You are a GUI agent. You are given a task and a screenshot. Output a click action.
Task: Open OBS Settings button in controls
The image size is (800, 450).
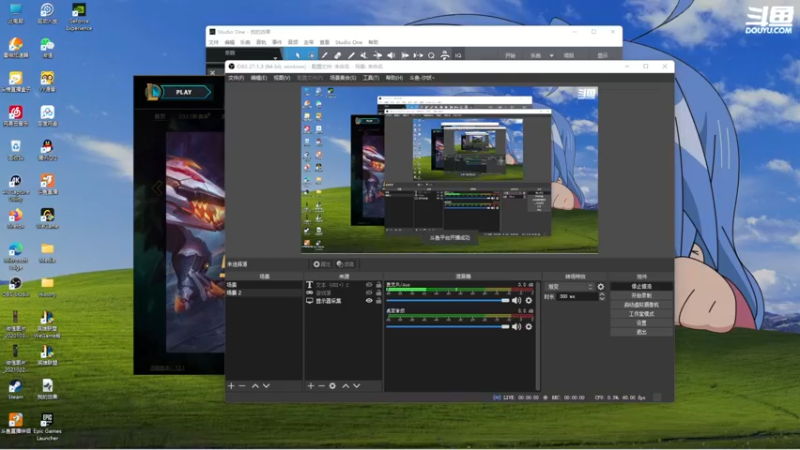pos(641,323)
